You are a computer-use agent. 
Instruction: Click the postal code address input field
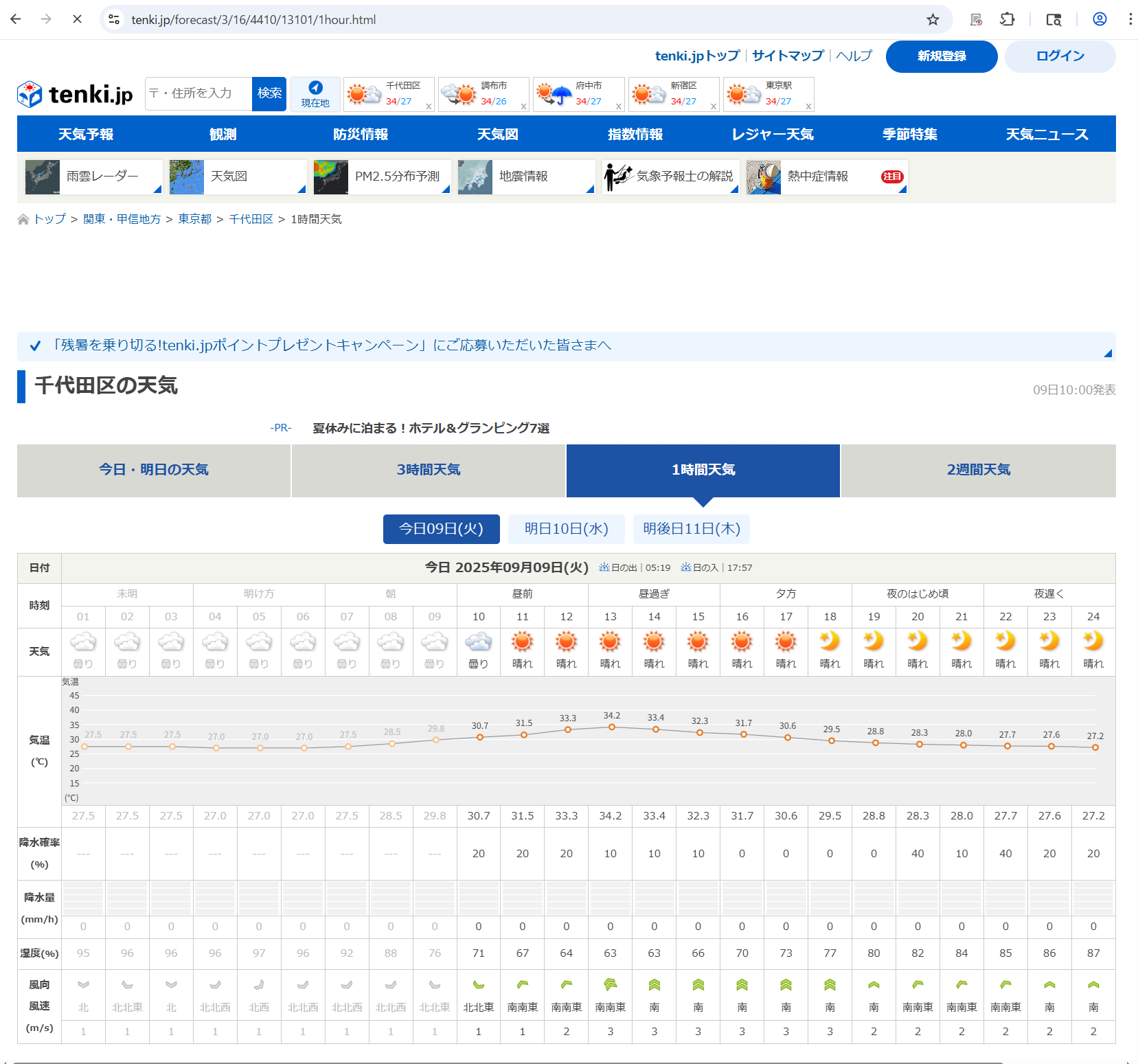pos(199,93)
